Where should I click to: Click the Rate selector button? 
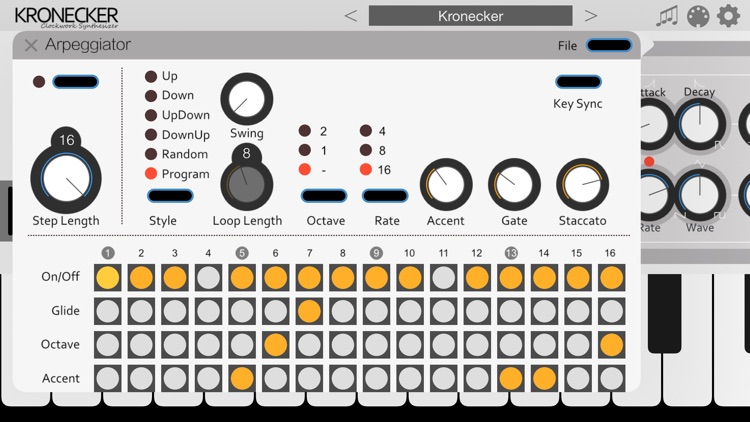385,196
